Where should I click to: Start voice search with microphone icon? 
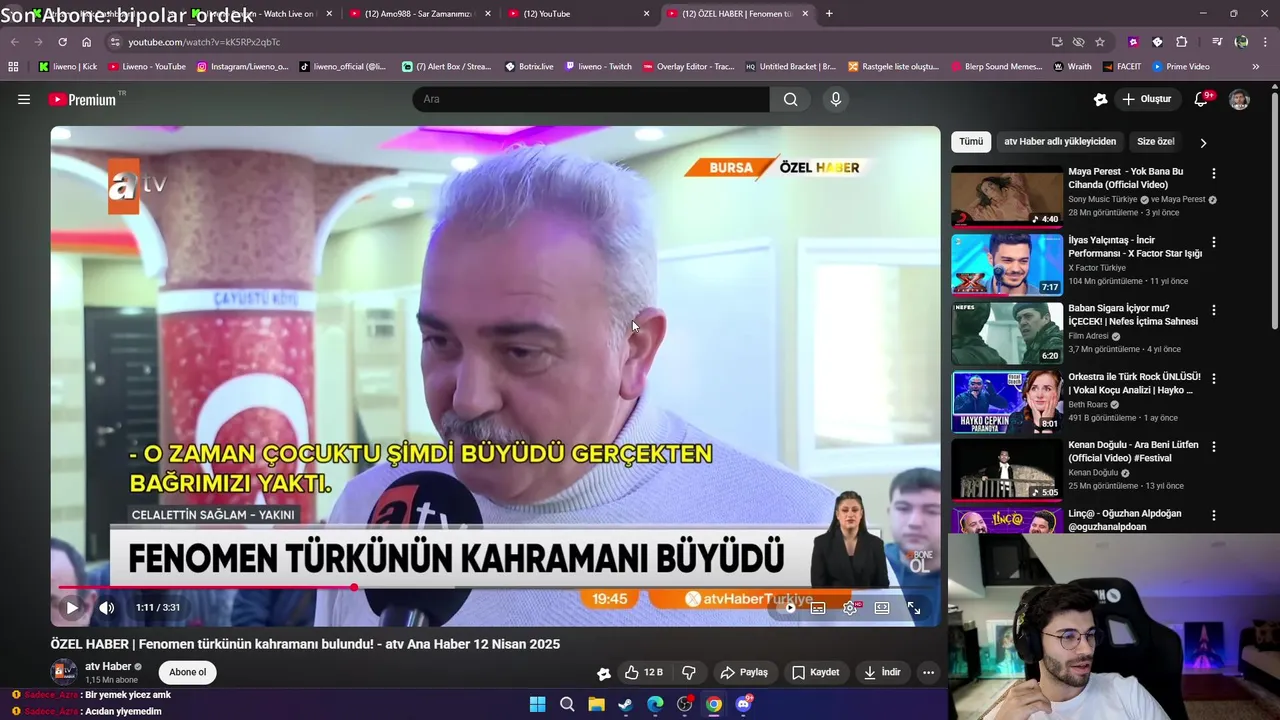click(x=836, y=99)
